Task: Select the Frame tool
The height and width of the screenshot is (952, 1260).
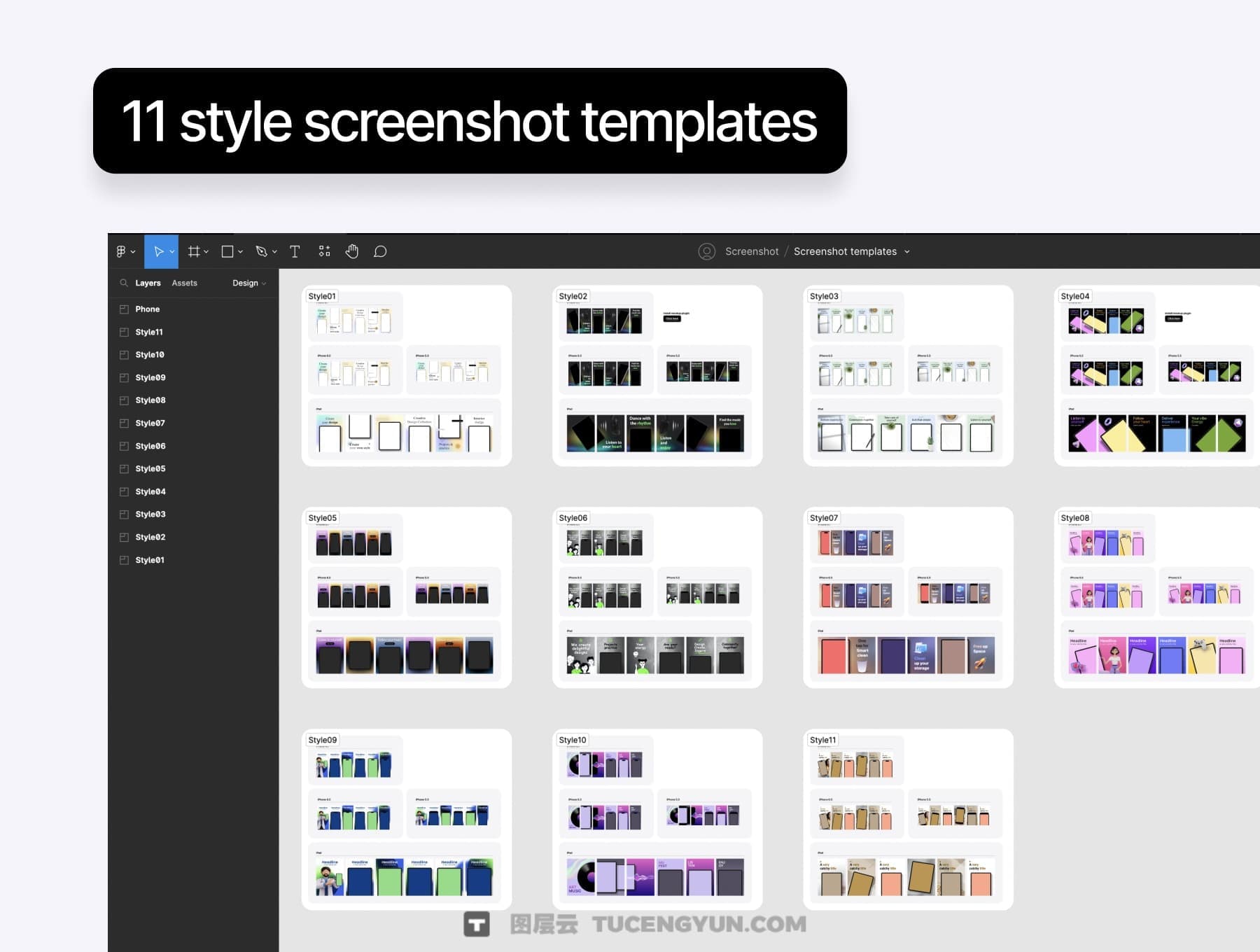Action: (194, 251)
